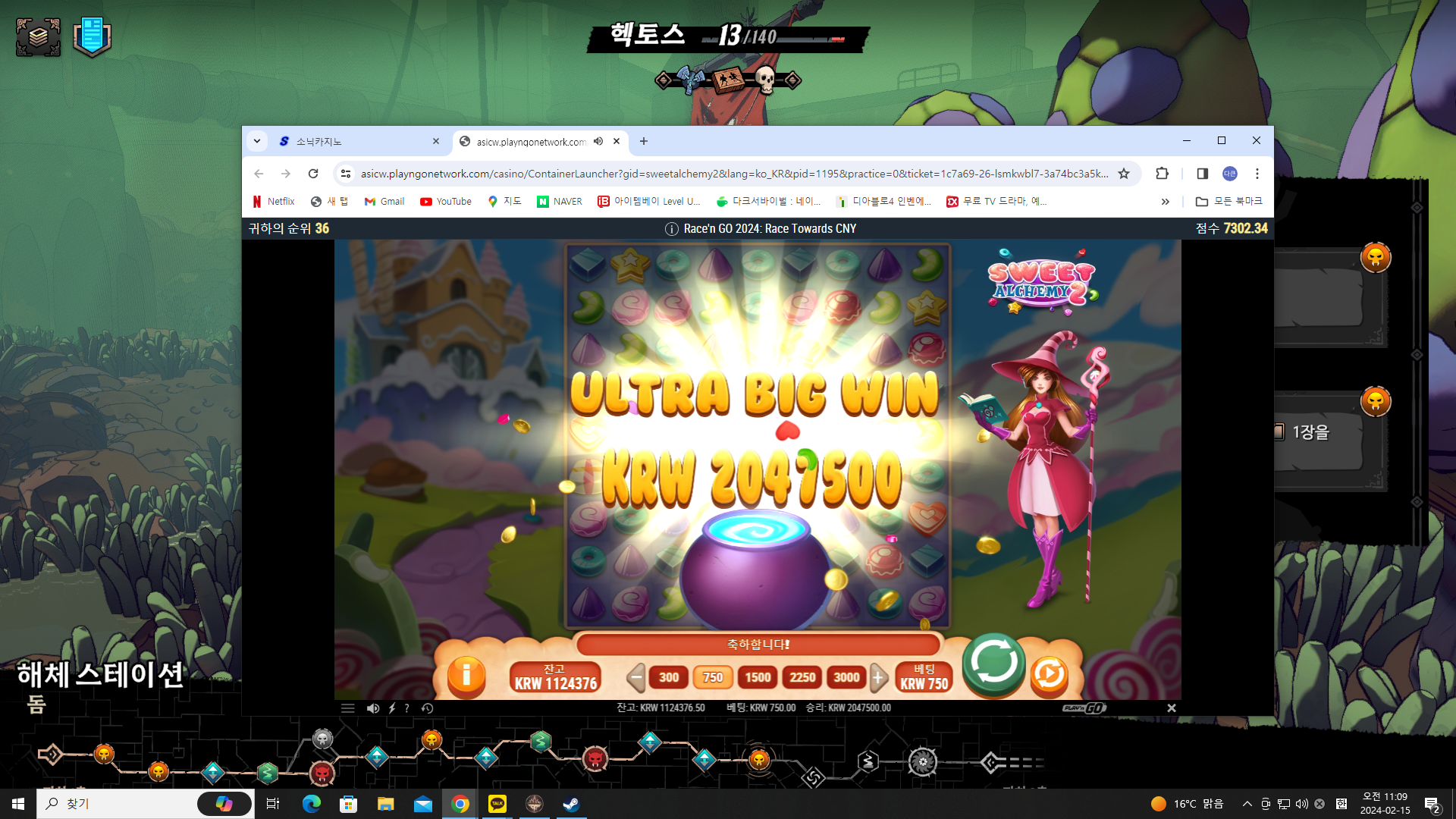Mute the game sound via speaker icon
This screenshot has width=1456, height=819.
373,708
